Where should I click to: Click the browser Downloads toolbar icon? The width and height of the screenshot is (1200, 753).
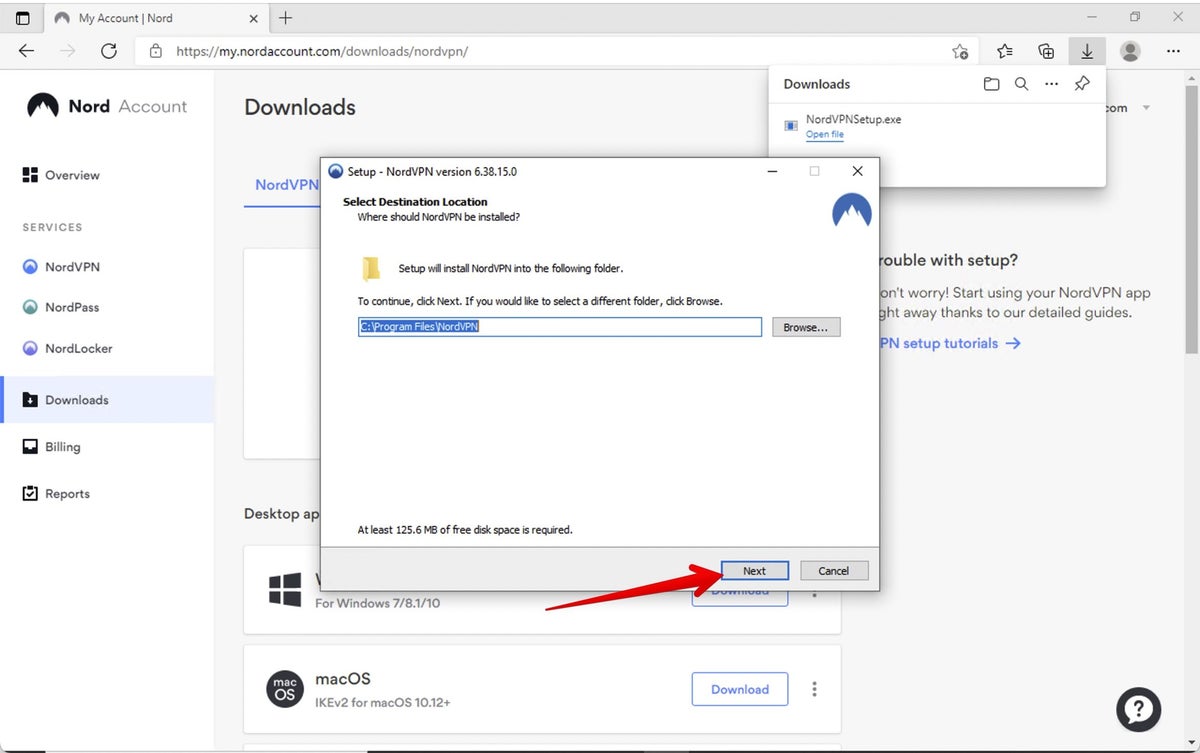1086,51
